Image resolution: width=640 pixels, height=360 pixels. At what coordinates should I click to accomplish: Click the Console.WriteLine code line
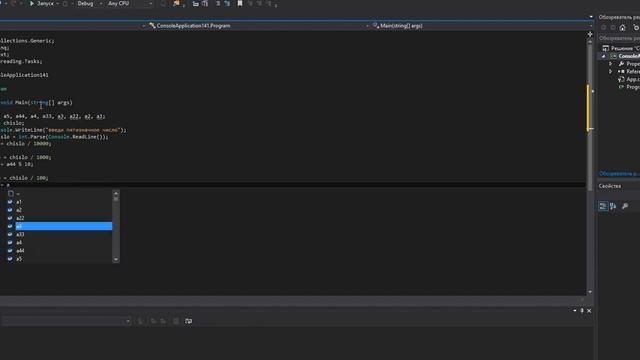click(x=63, y=130)
